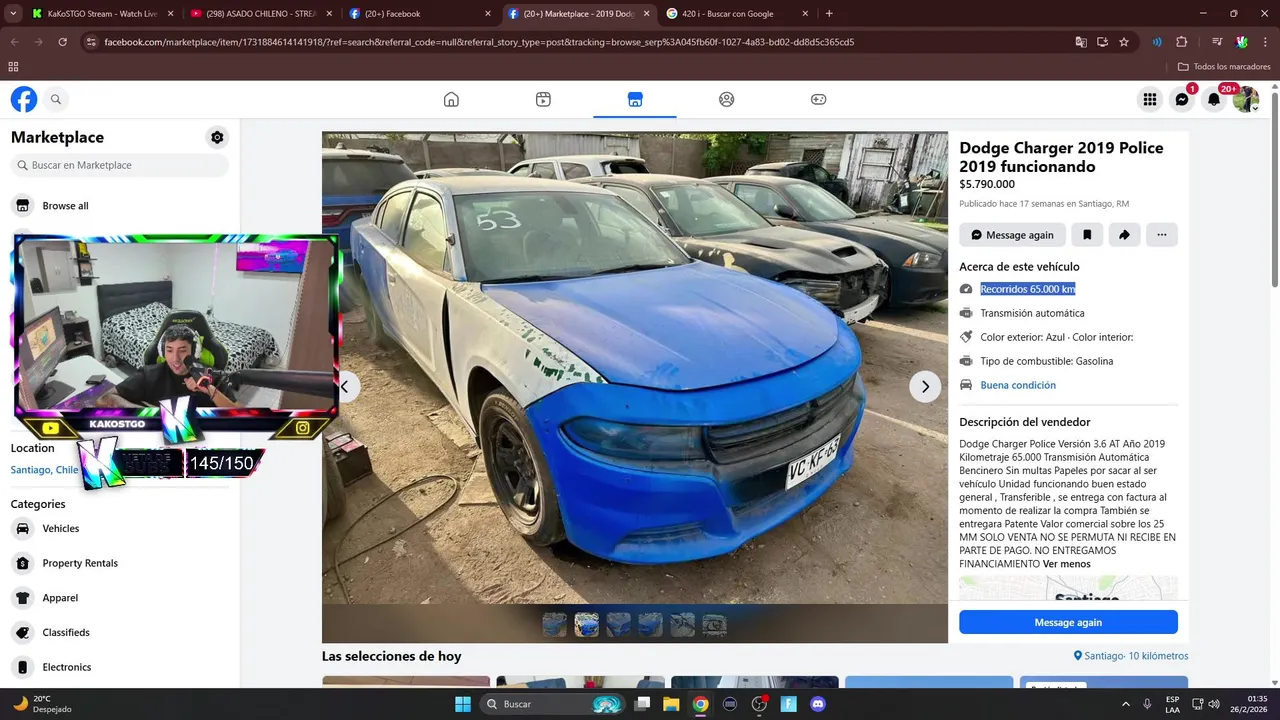
Task: Translate this page icon
Action: click(x=1081, y=42)
